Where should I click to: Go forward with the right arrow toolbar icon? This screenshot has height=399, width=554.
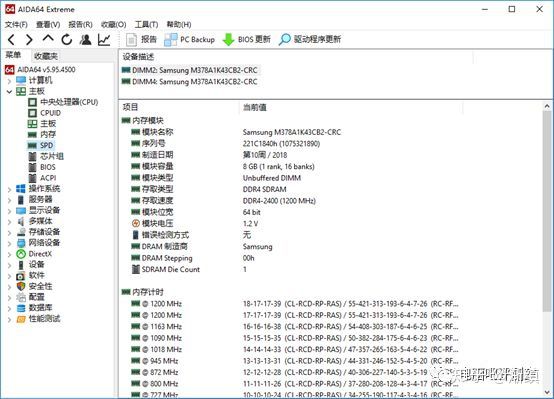tap(30, 40)
